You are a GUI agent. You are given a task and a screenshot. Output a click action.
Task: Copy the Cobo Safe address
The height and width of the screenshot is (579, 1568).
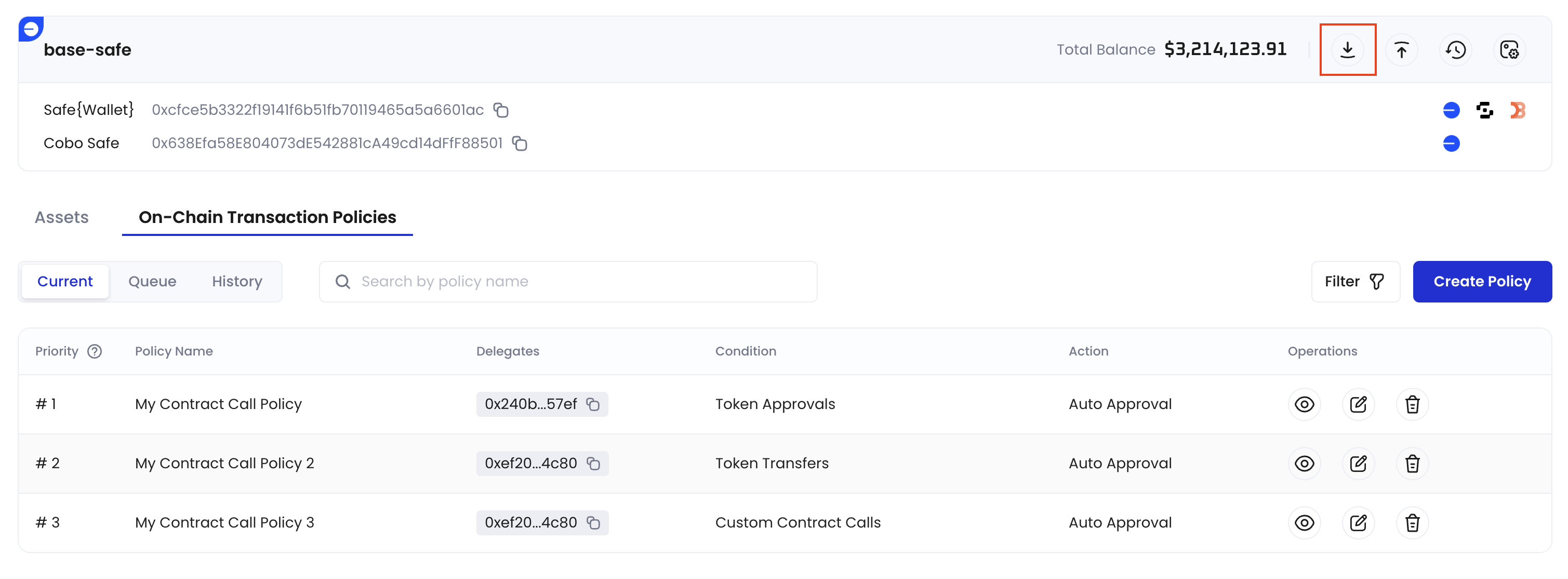coord(519,143)
